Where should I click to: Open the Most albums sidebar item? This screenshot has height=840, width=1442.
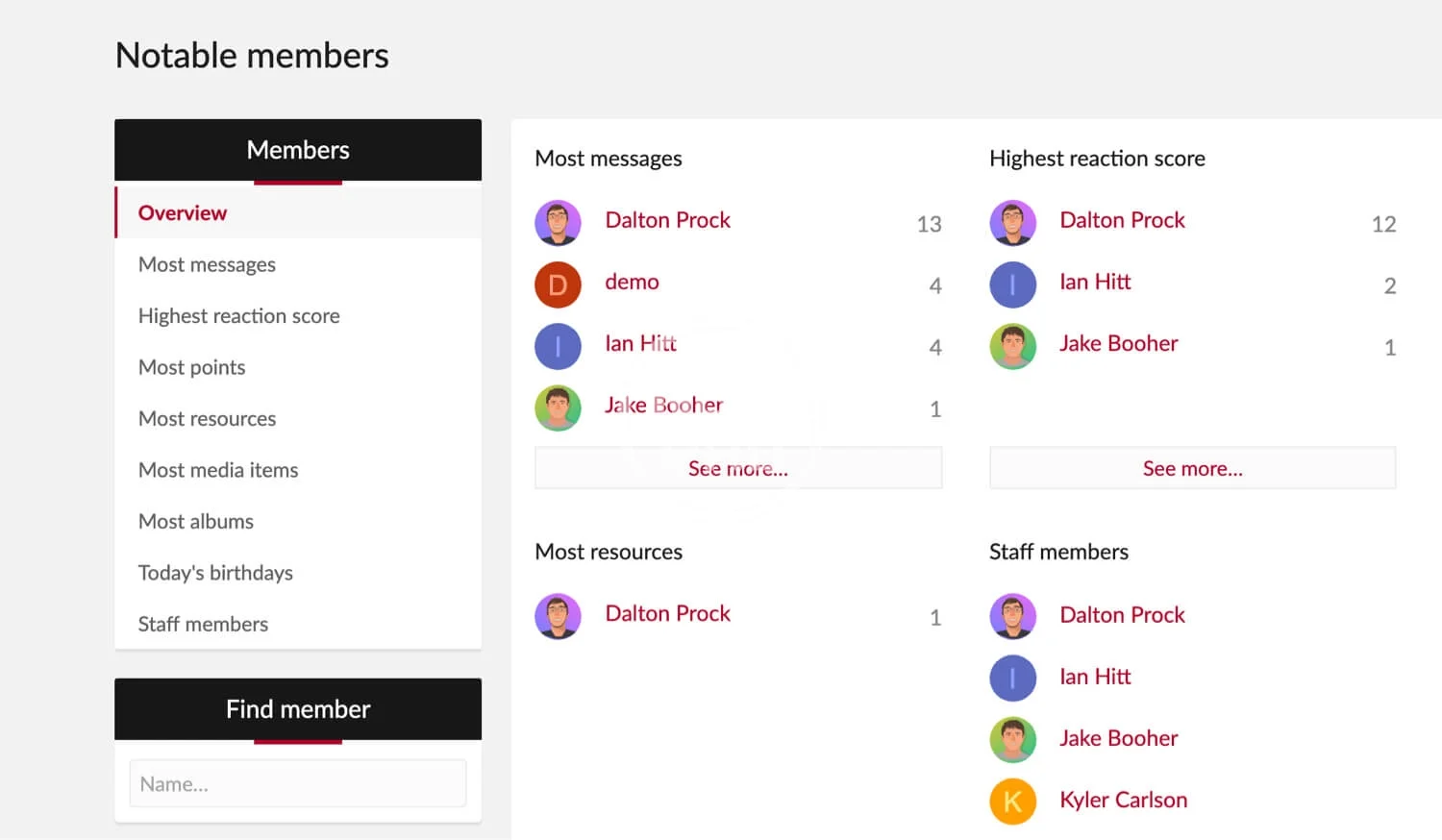click(x=196, y=521)
